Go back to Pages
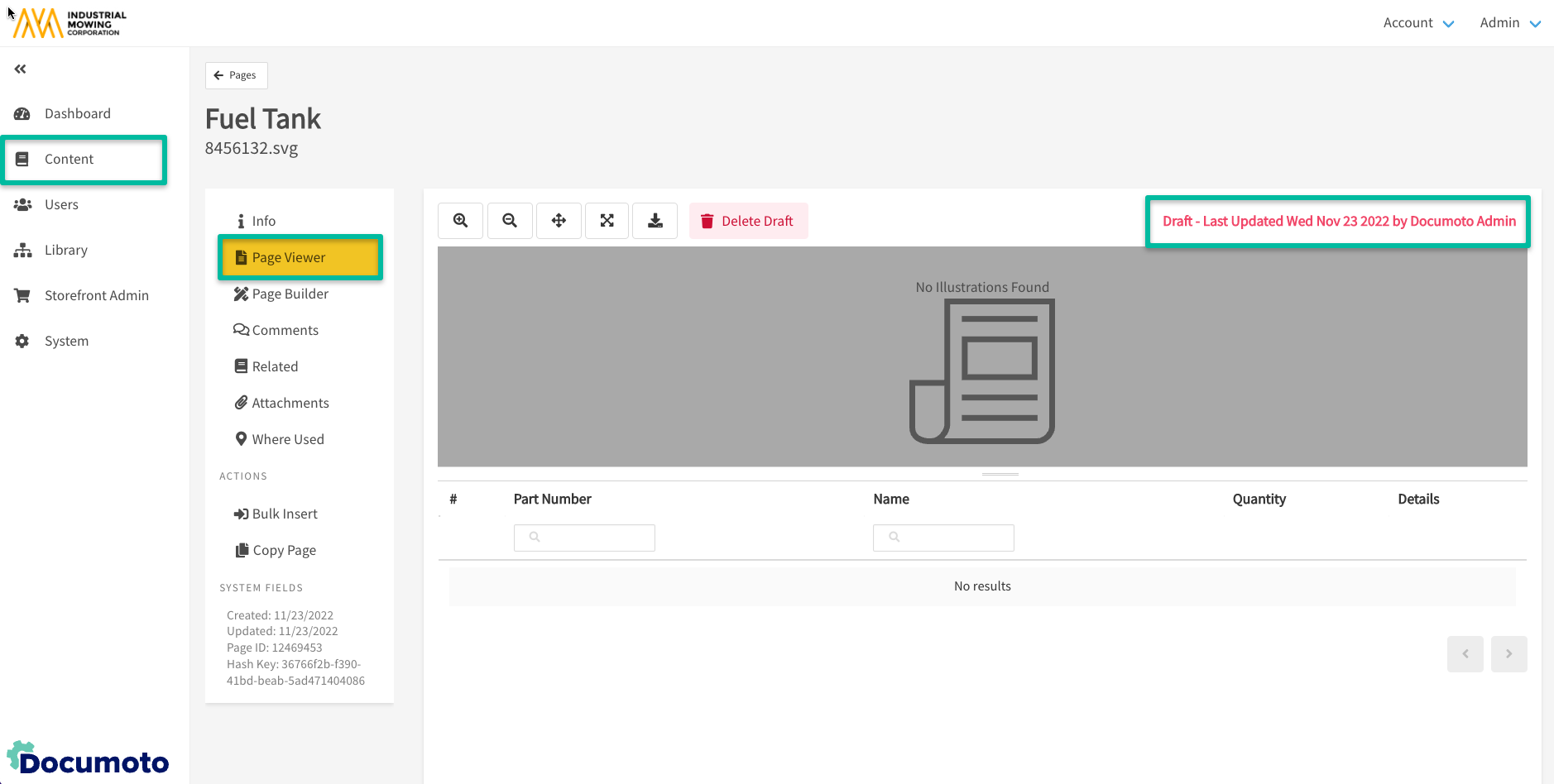 [236, 75]
